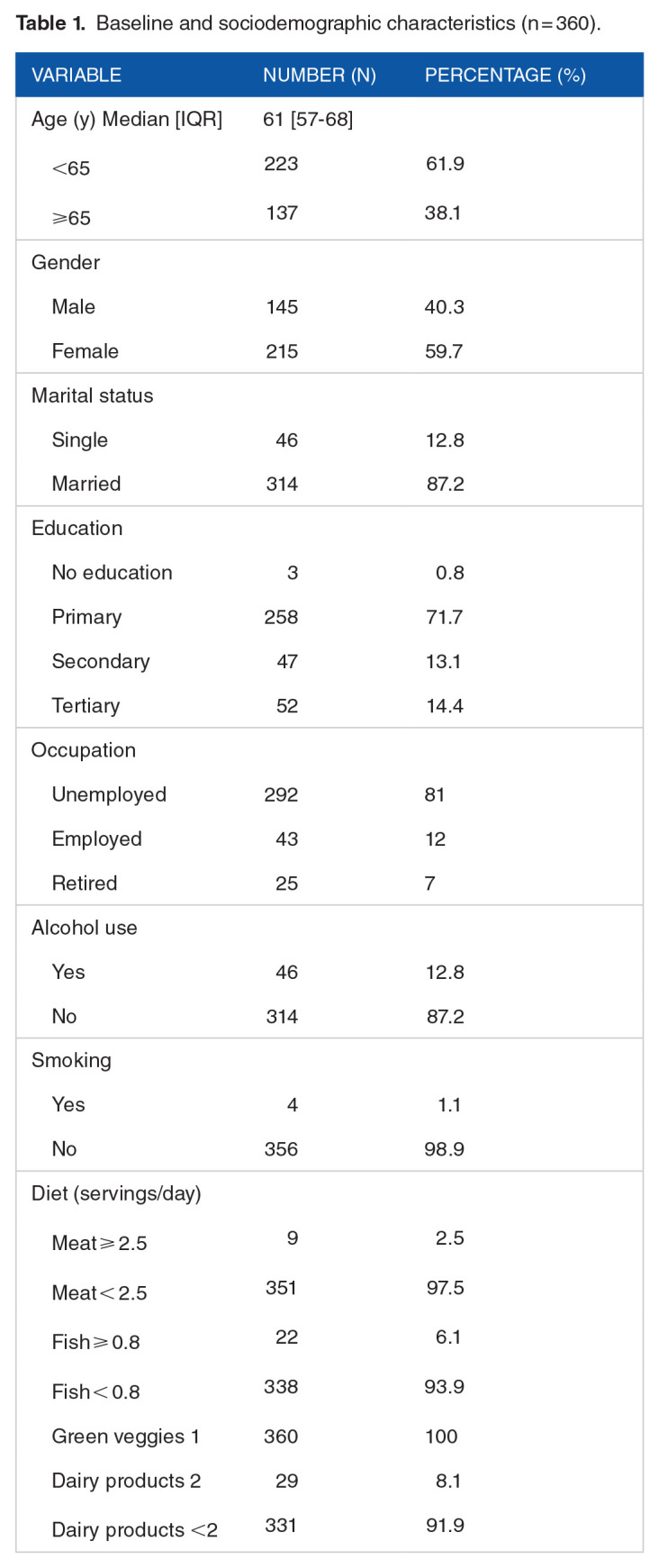Click the VARIABLE column header
Viewport: 659px width, 1568px height.
[x=77, y=75]
